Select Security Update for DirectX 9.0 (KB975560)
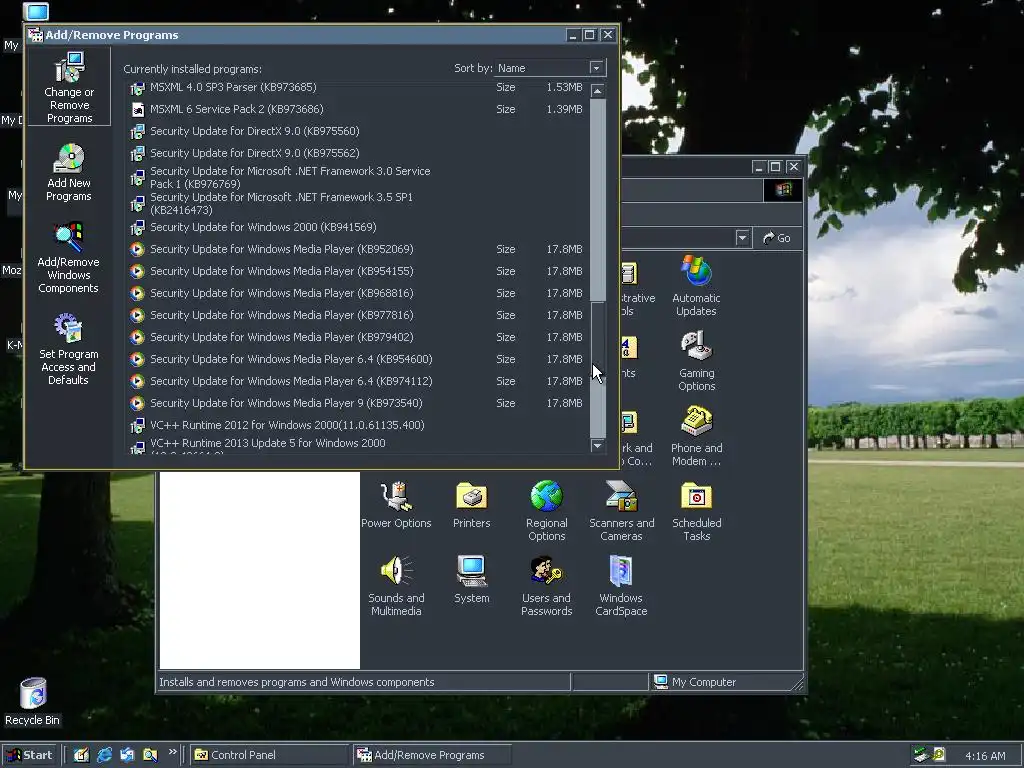 coord(356,131)
